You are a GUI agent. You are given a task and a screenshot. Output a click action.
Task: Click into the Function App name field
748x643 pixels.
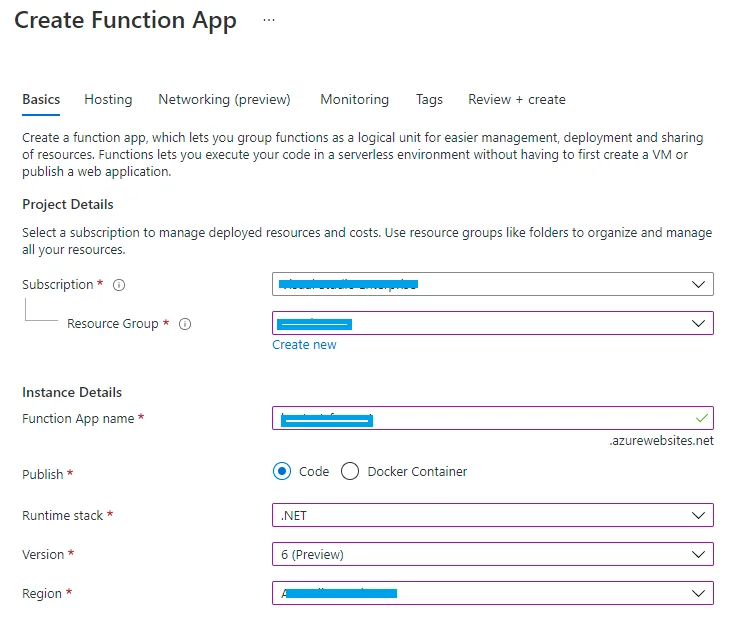pos(480,418)
